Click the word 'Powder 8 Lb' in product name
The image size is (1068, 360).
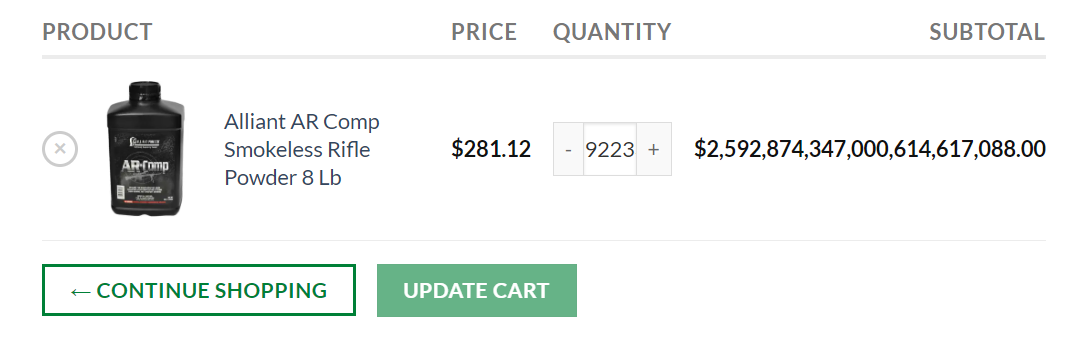click(283, 178)
